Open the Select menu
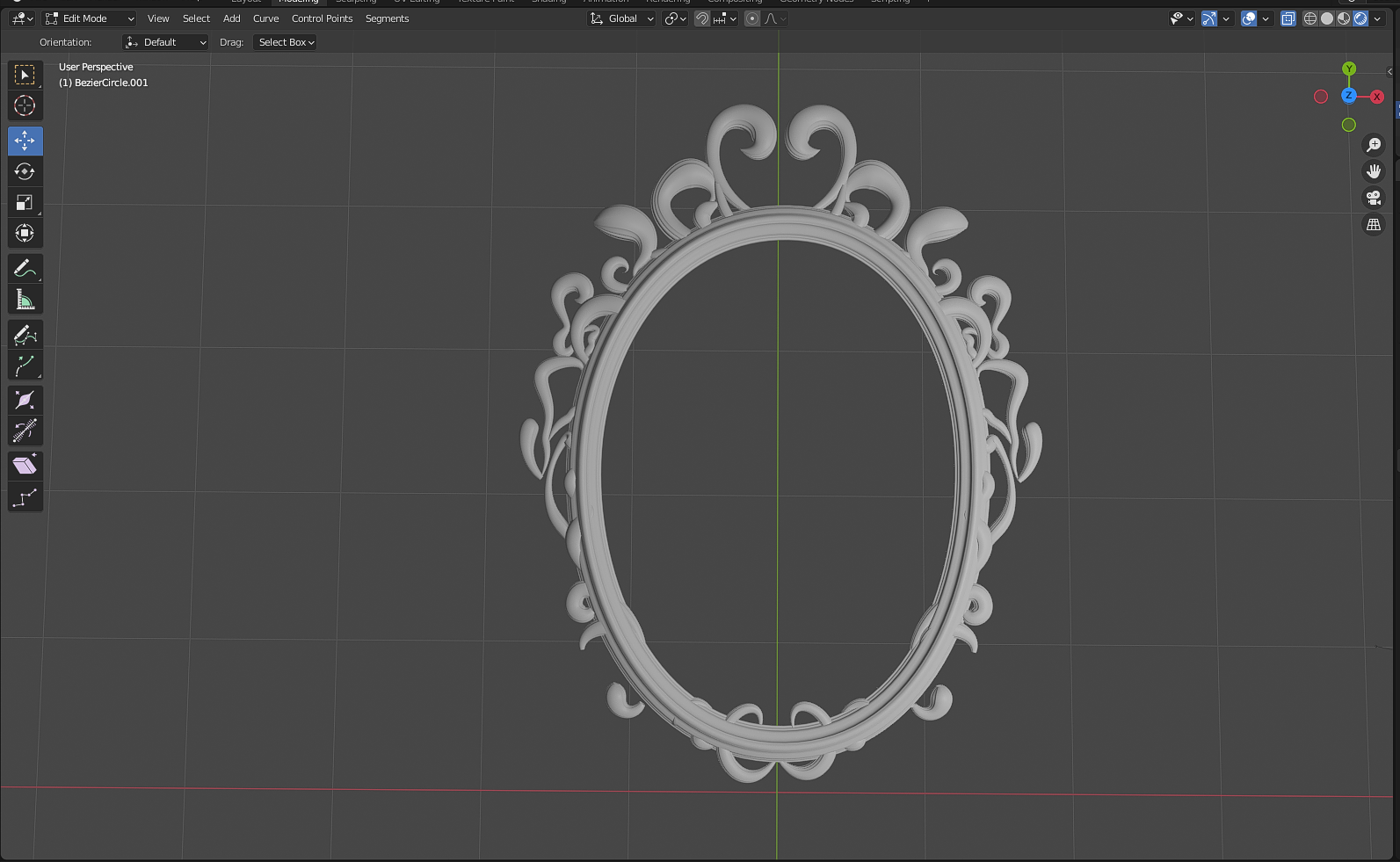Image resolution: width=1400 pixels, height=862 pixels. pyautogui.click(x=196, y=18)
